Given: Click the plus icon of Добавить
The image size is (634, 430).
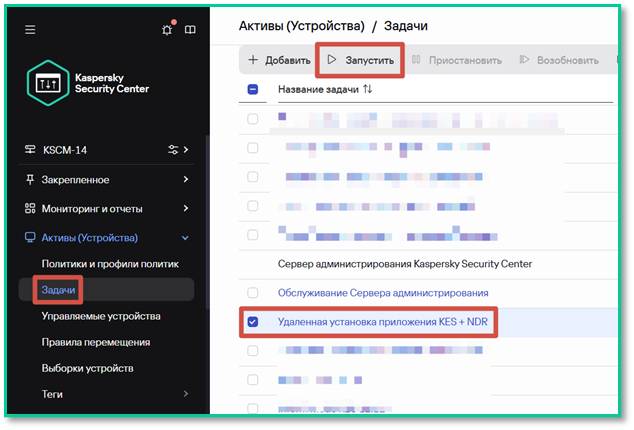Looking at the screenshot, I should click(x=253, y=60).
